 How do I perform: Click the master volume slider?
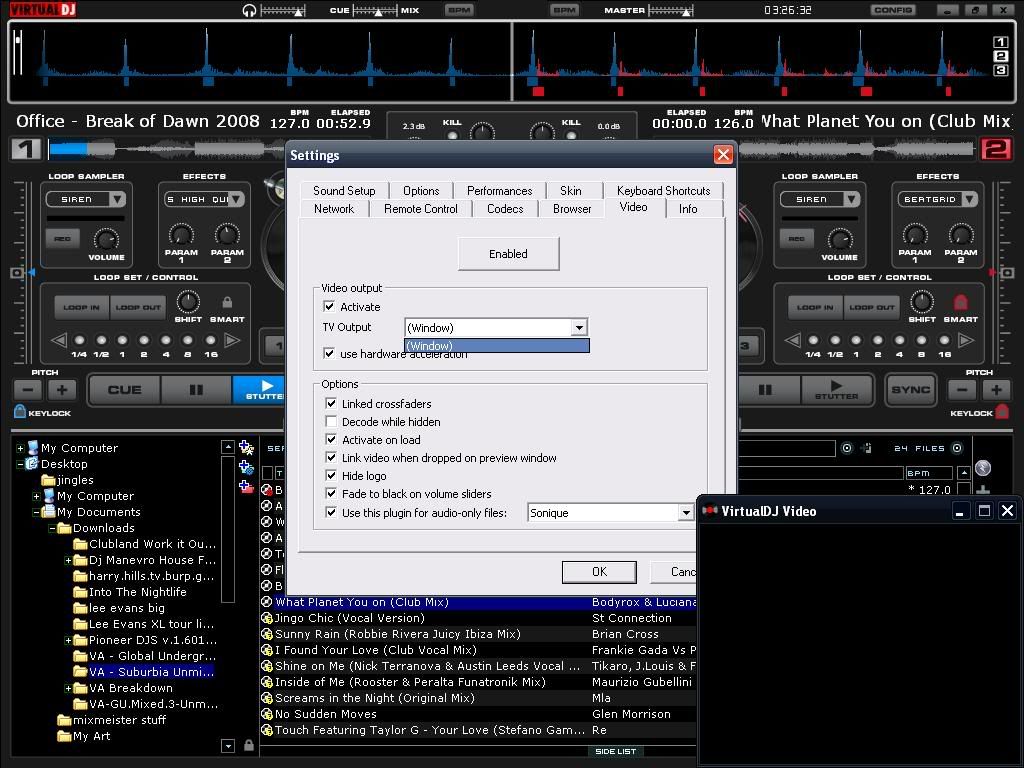(670, 10)
